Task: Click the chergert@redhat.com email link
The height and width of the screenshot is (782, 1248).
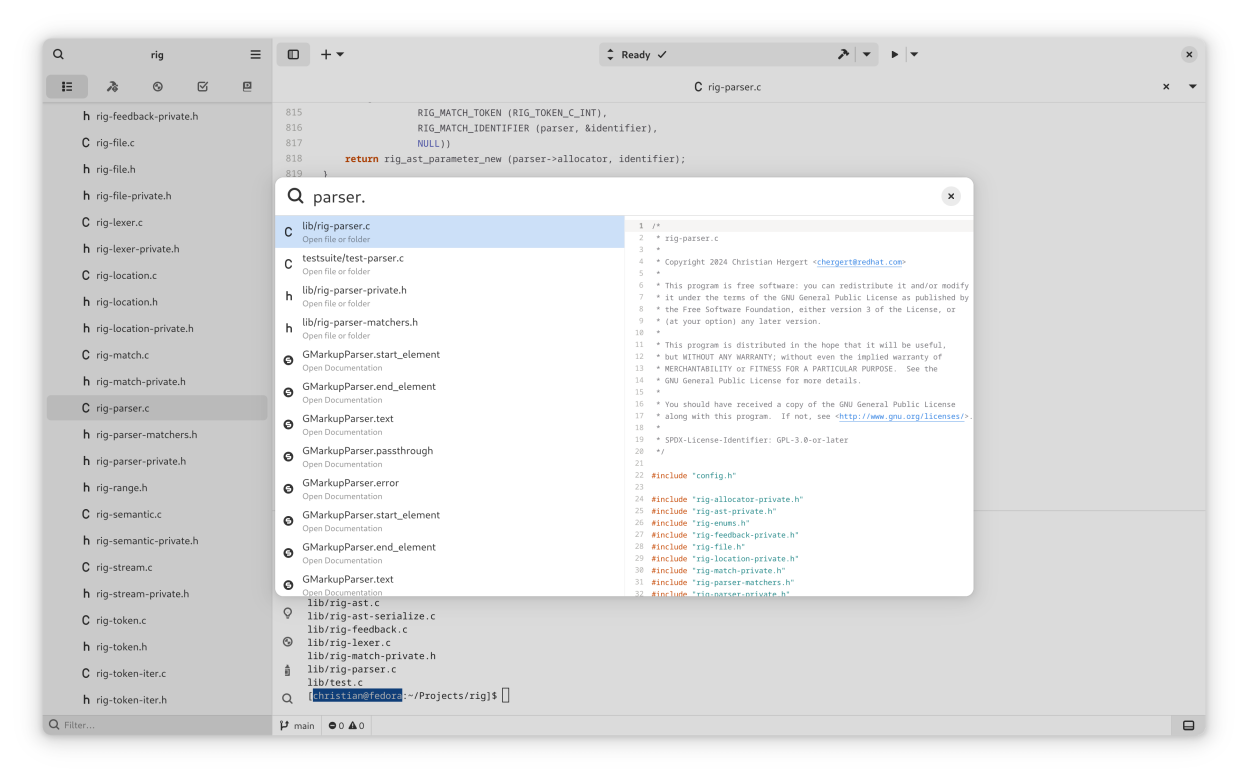Action: (x=860, y=262)
